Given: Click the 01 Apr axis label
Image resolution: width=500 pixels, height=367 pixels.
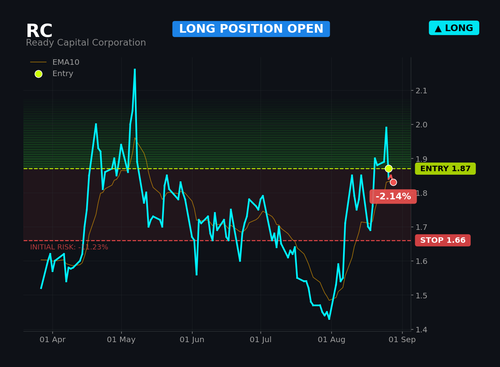Looking at the screenshot, I should [52, 340].
